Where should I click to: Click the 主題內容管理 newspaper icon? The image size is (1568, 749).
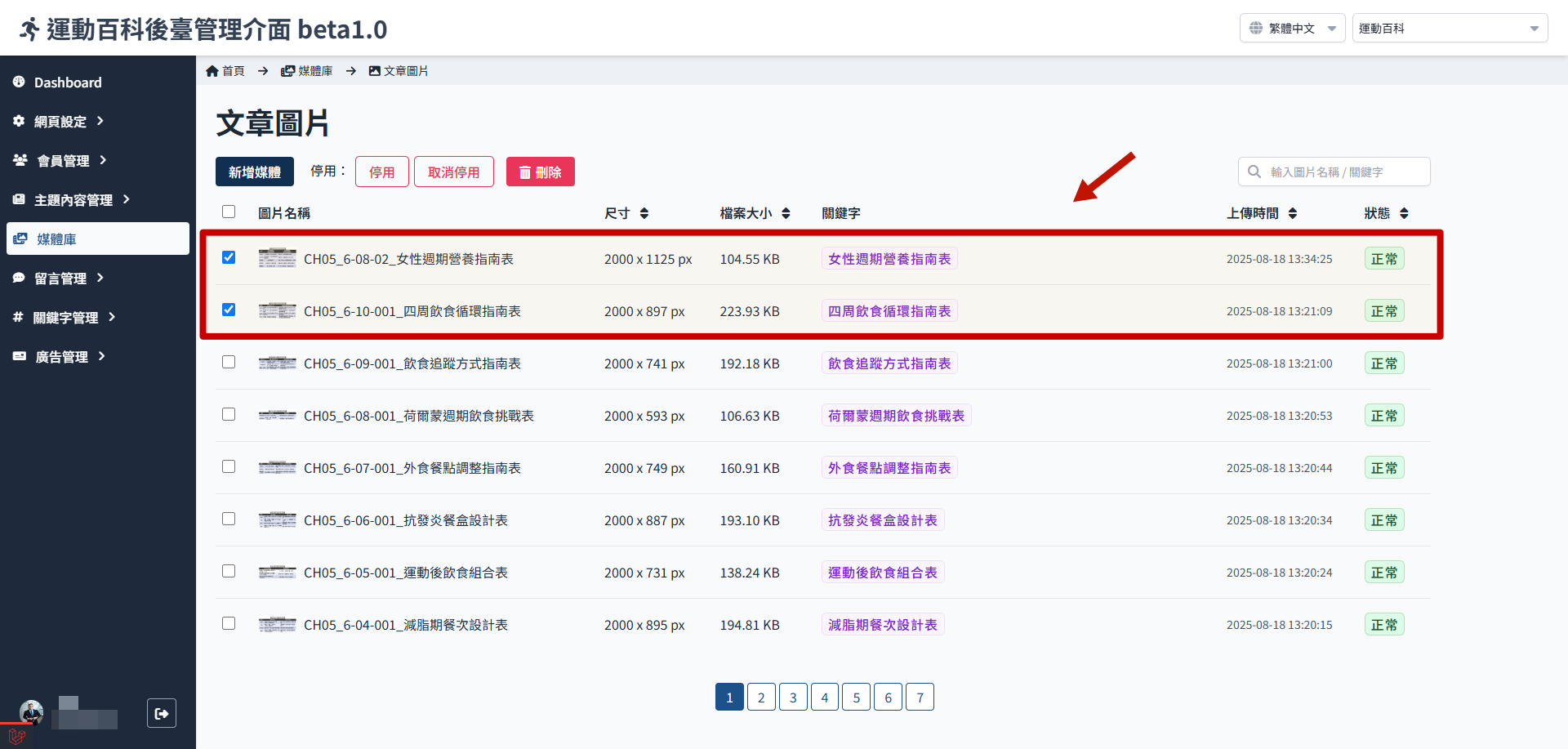pos(19,199)
